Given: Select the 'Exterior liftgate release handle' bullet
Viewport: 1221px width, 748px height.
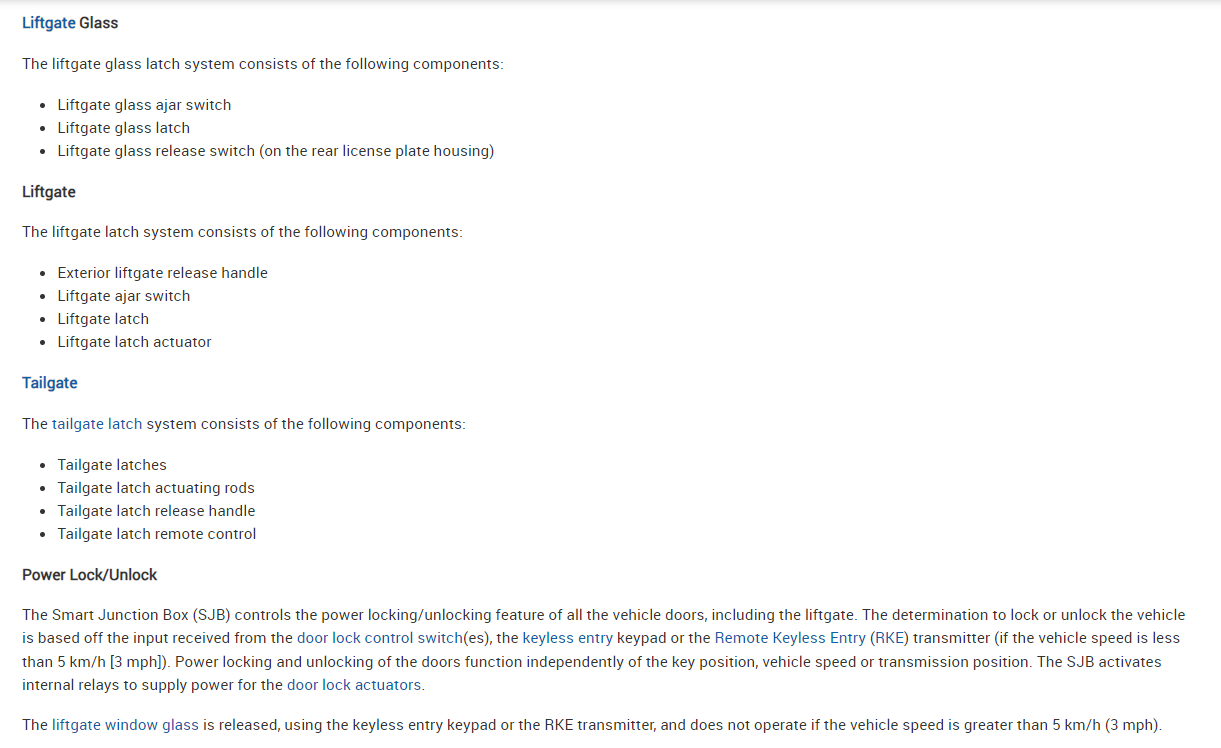Looking at the screenshot, I should coord(162,273).
